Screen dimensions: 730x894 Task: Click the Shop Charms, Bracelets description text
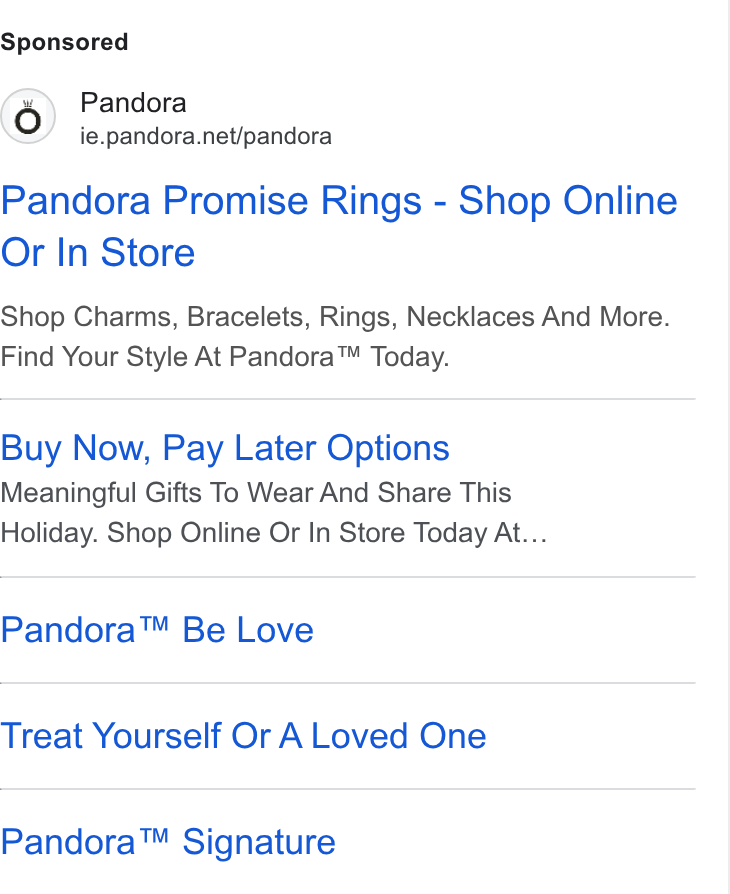click(x=335, y=317)
